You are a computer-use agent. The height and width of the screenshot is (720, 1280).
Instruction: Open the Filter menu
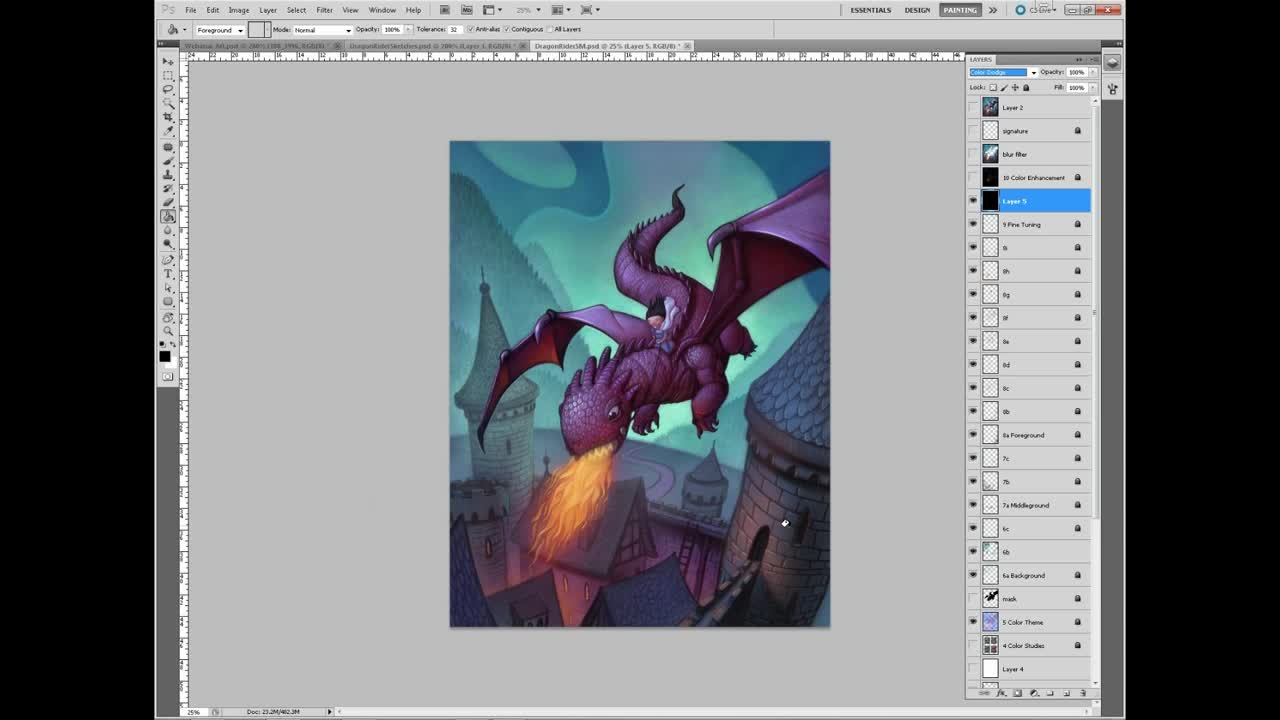(x=324, y=10)
